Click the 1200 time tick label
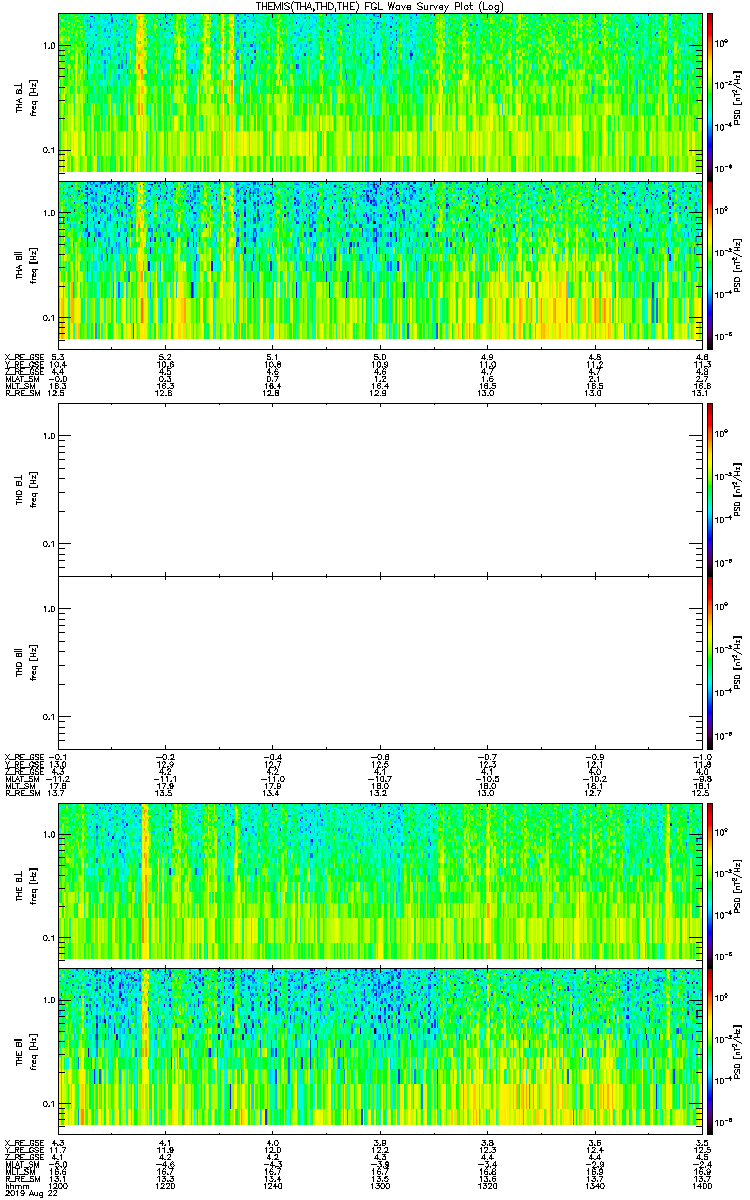Screen dimensions: 750x1200 58,1184
